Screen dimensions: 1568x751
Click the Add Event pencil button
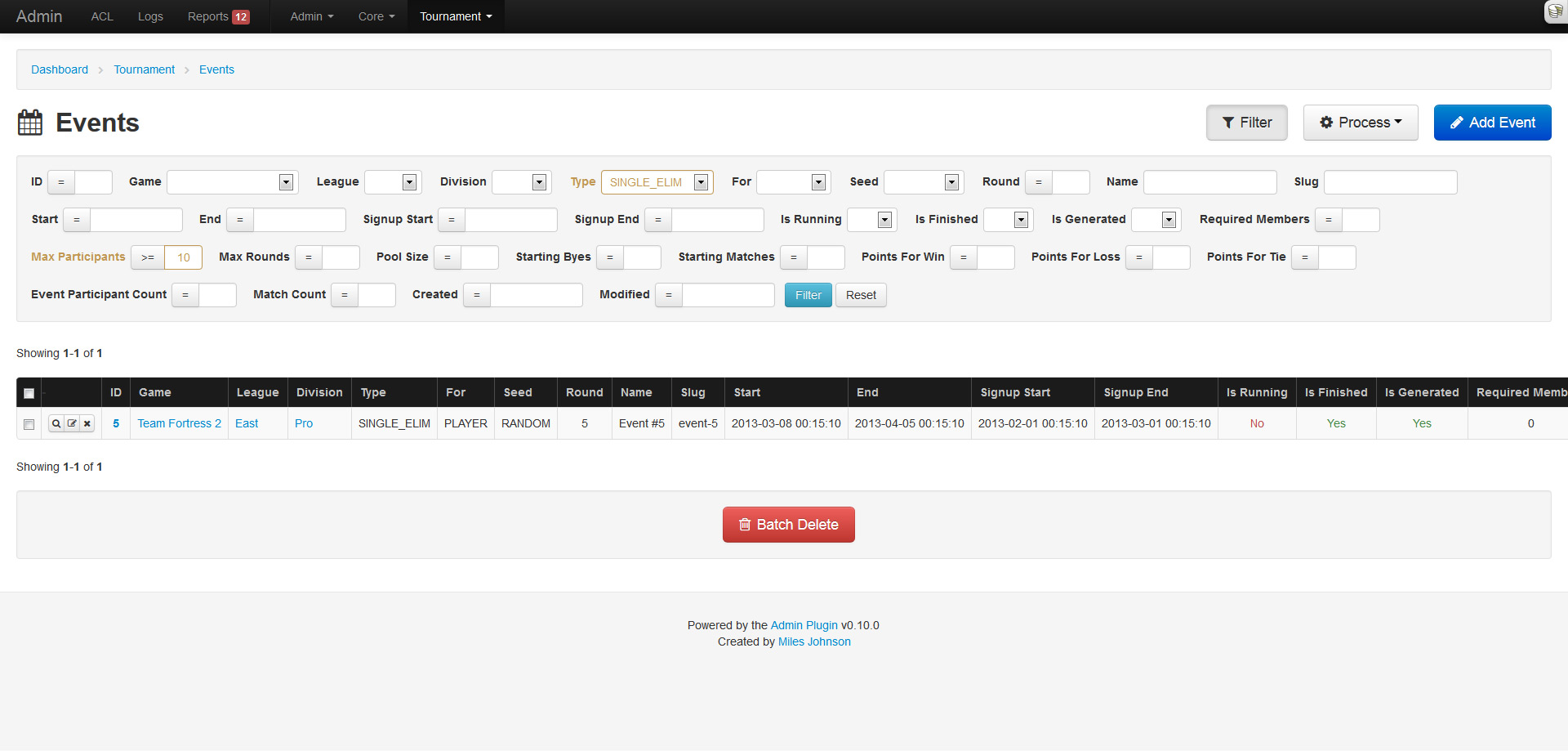[1492, 123]
